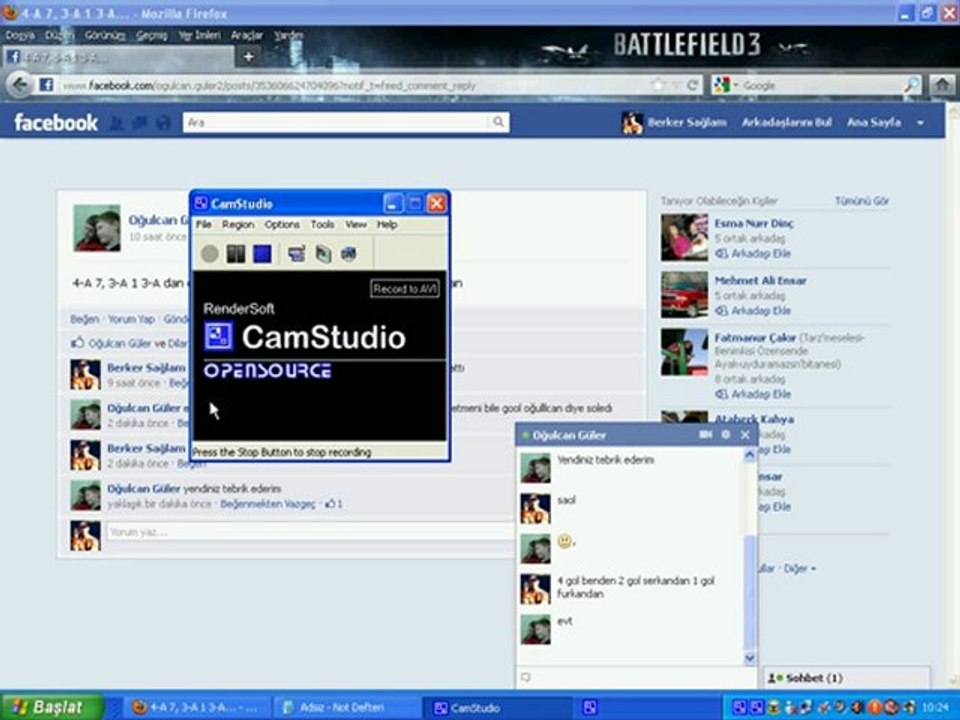Switch to CamStudio taskbar button
This screenshot has height=720, width=960.
(x=496, y=708)
